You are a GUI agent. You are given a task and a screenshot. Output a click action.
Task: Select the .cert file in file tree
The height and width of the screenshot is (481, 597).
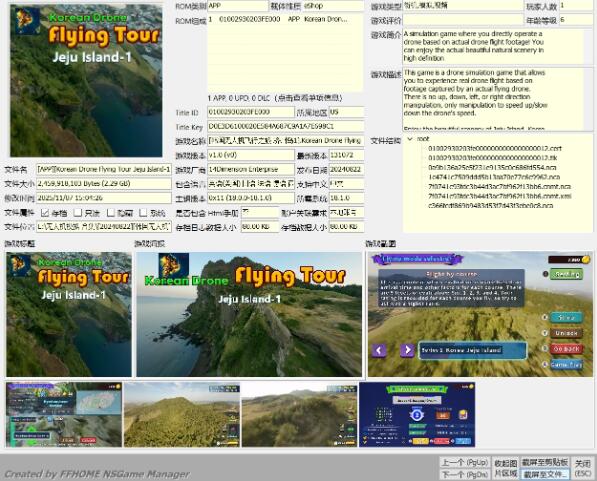point(495,148)
